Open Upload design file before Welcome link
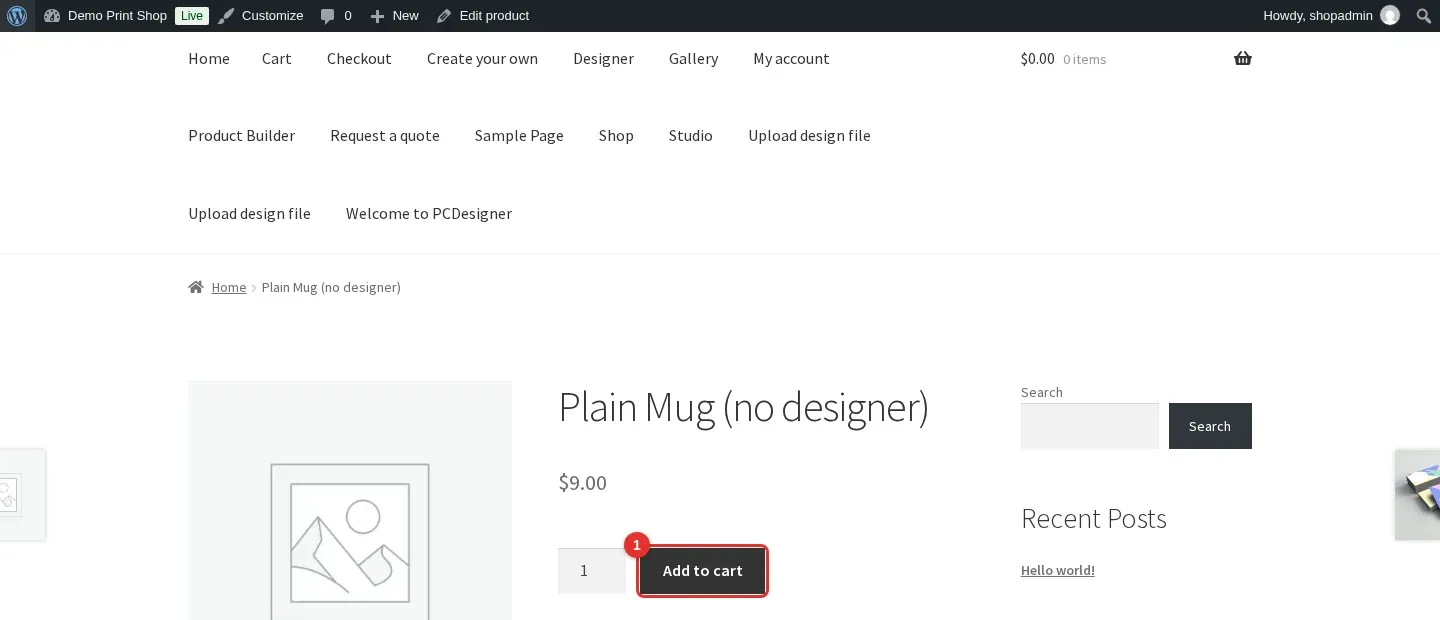 (x=249, y=213)
